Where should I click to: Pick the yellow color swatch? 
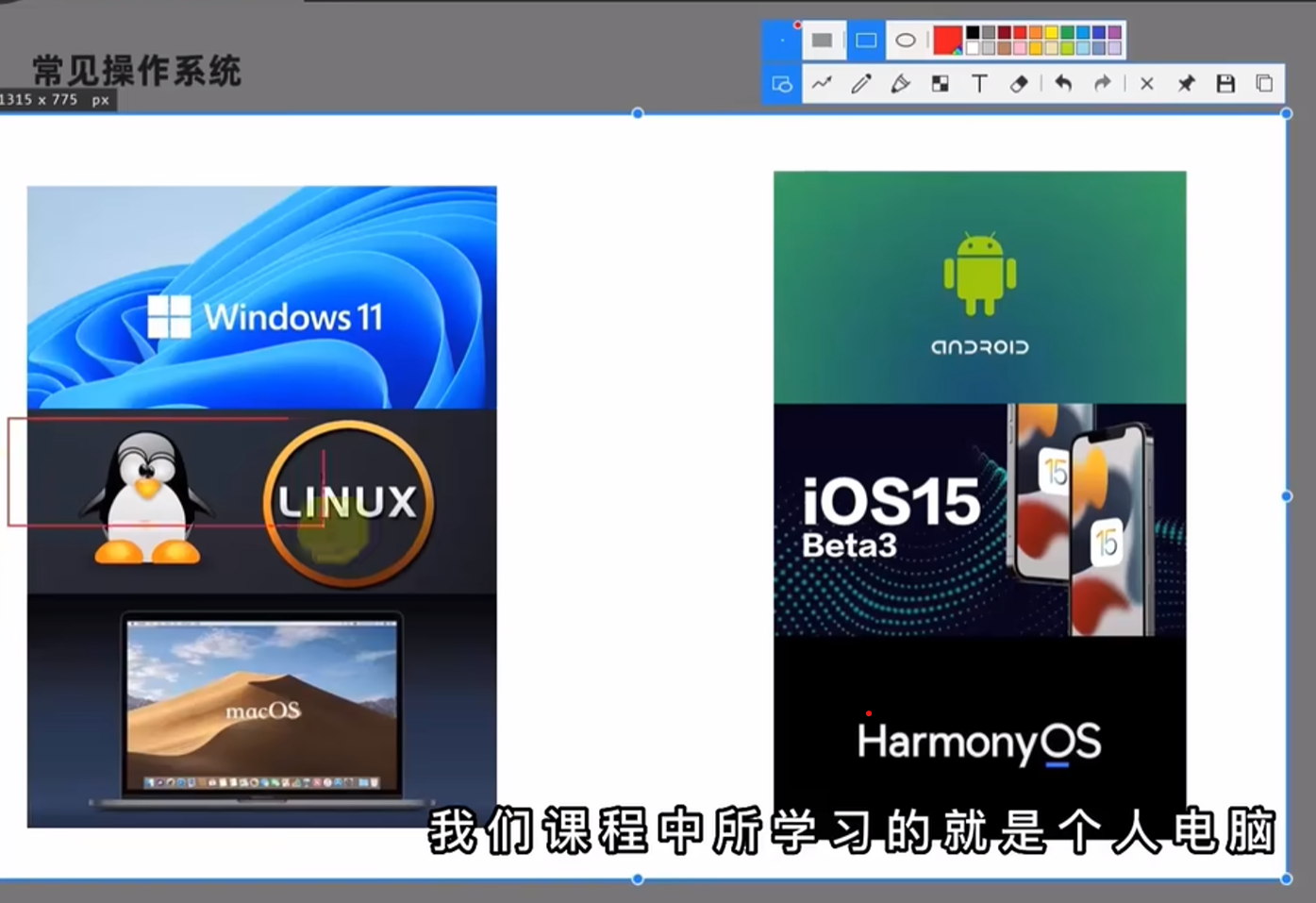(x=1052, y=33)
